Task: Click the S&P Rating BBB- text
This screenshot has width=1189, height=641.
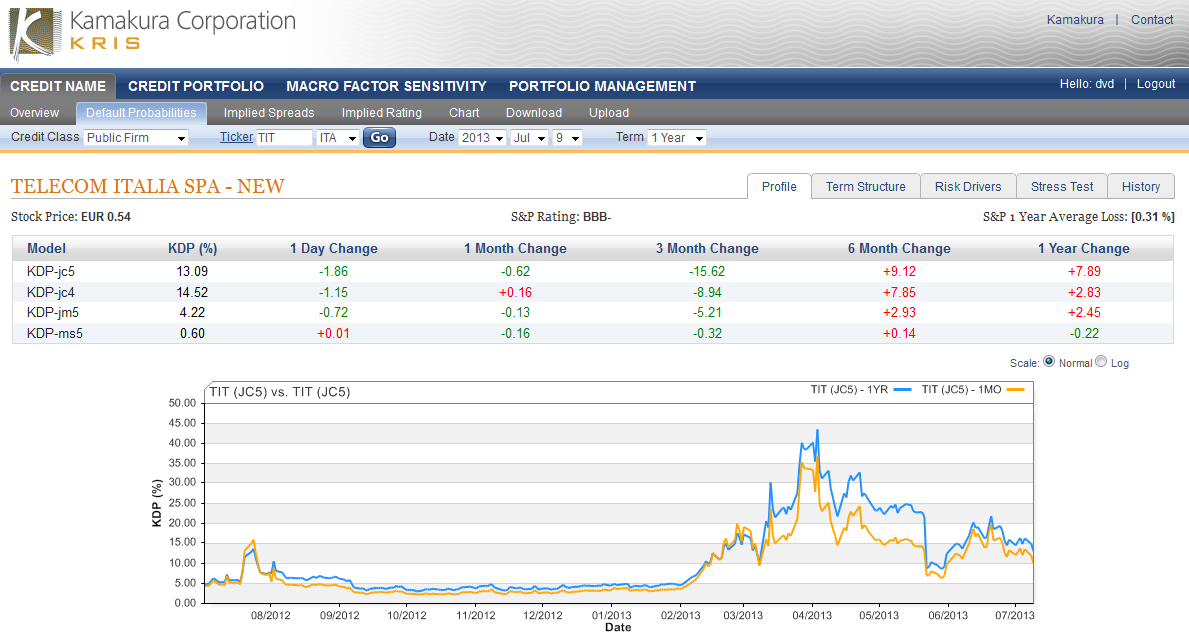Action: coord(561,217)
